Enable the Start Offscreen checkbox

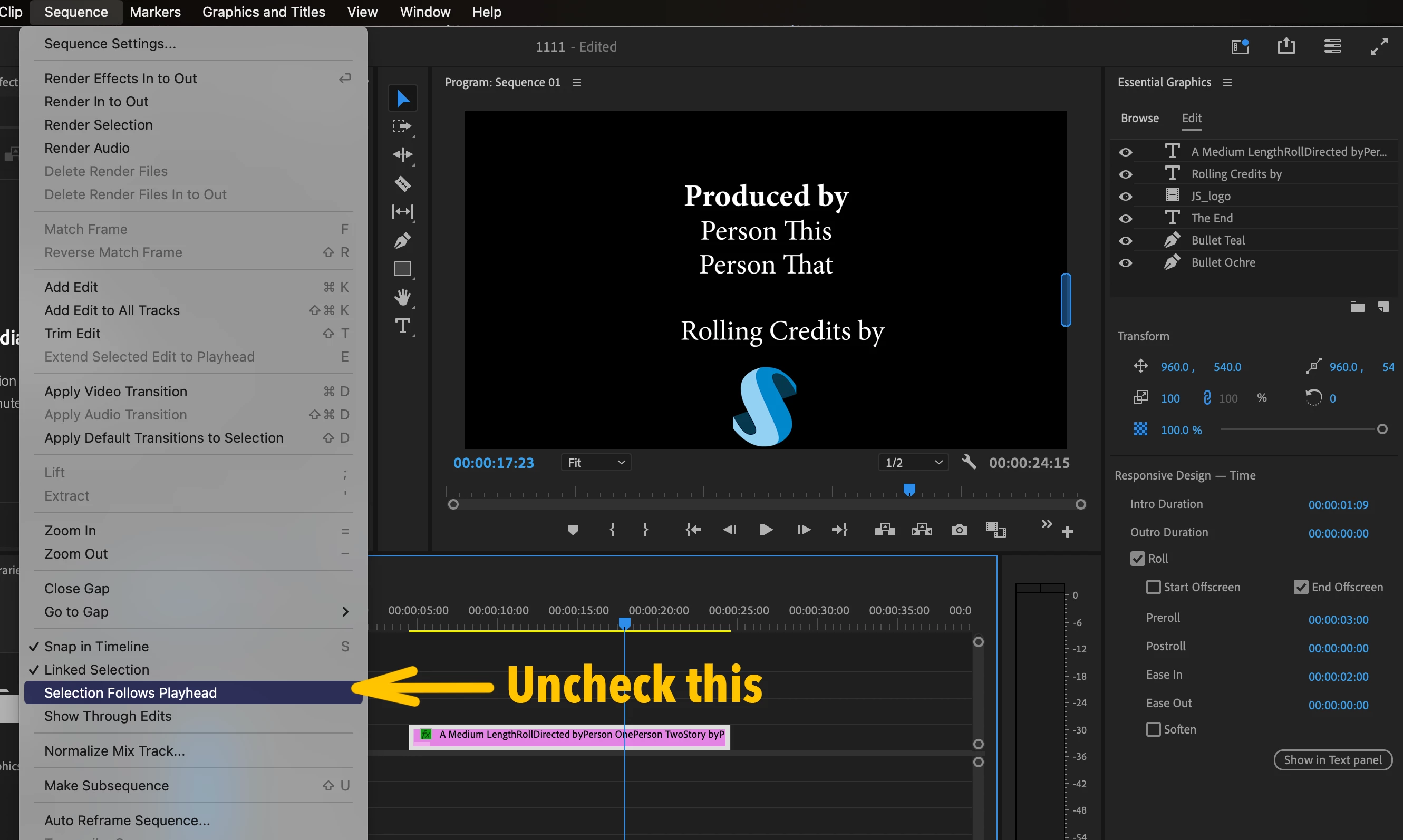pos(1153,587)
